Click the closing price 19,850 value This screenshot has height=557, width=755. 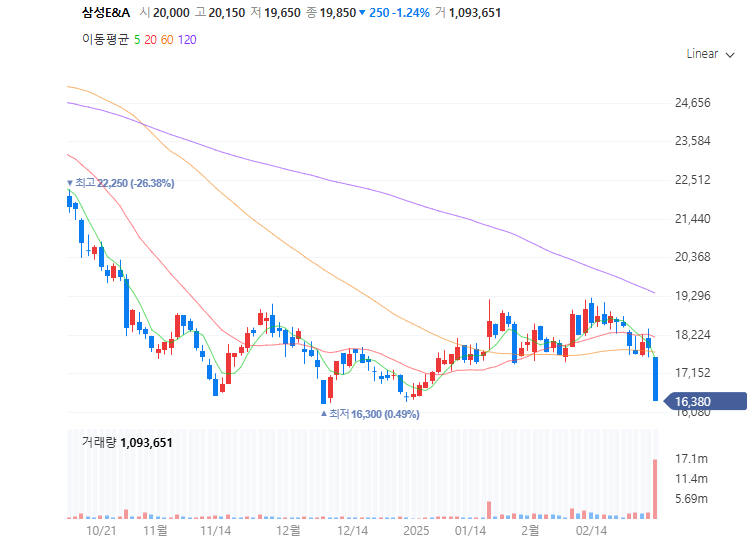click(x=338, y=13)
